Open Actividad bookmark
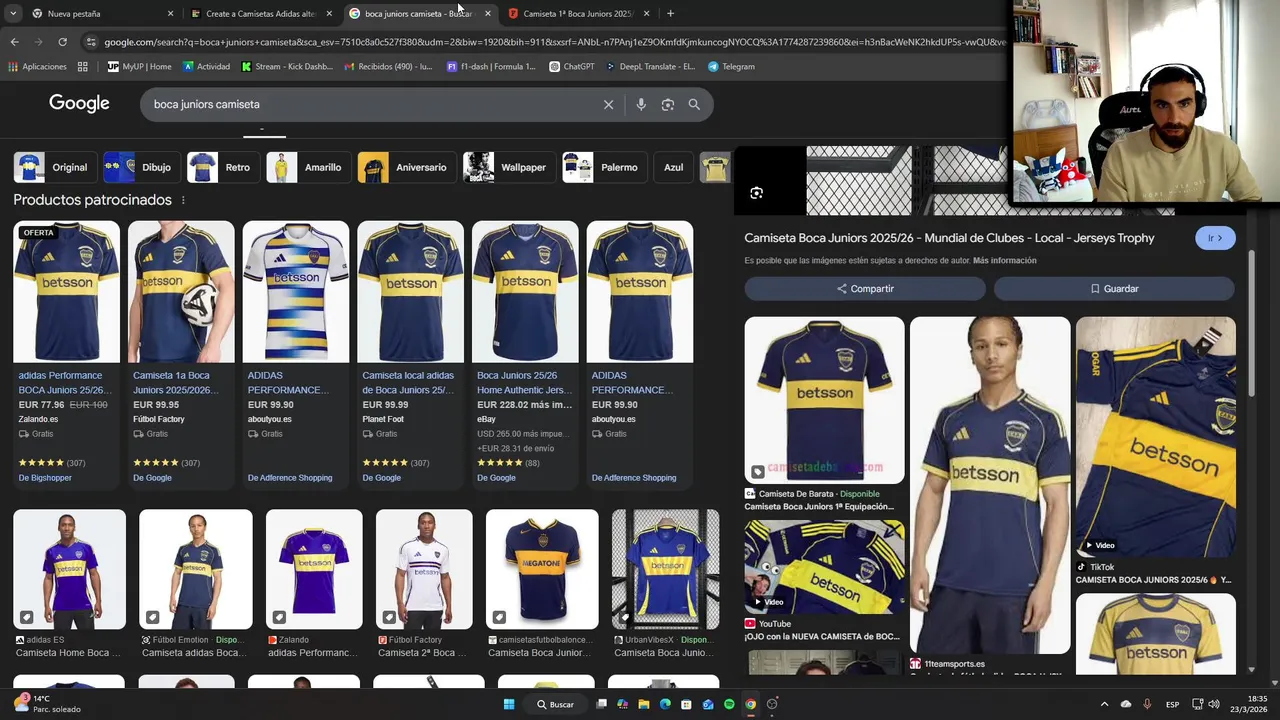Image resolution: width=1280 pixels, height=720 pixels. 206,67
